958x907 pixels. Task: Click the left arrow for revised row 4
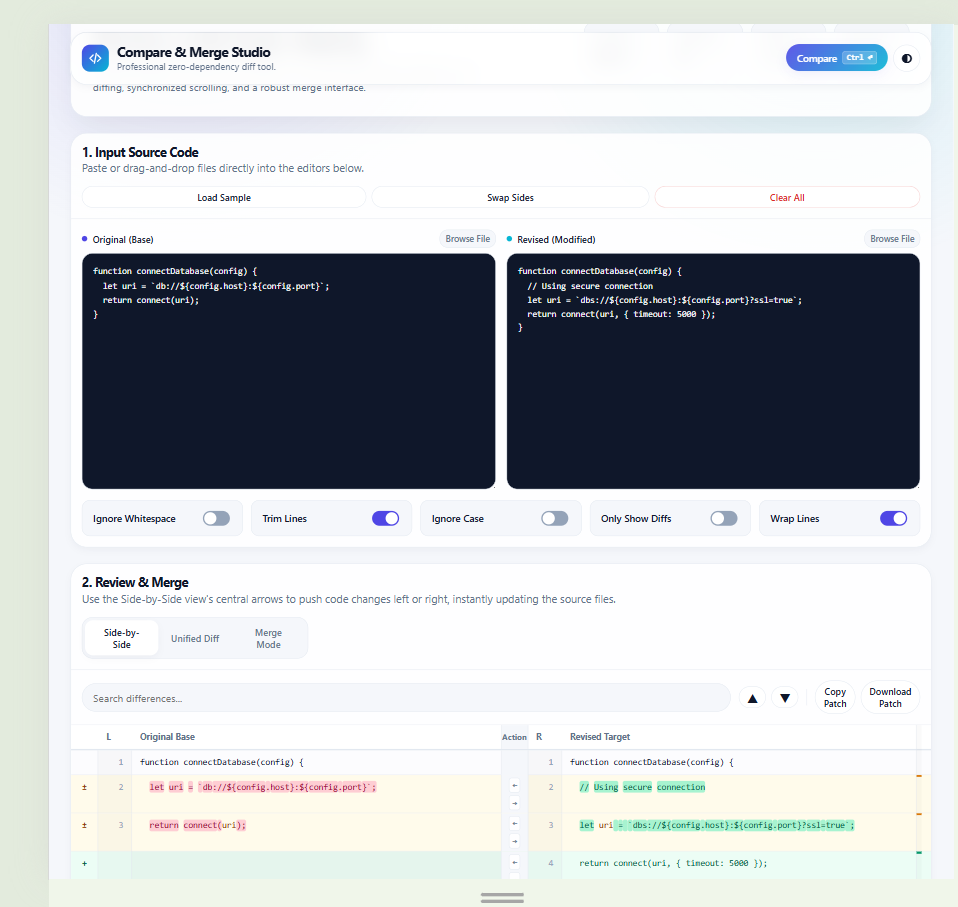click(514, 862)
